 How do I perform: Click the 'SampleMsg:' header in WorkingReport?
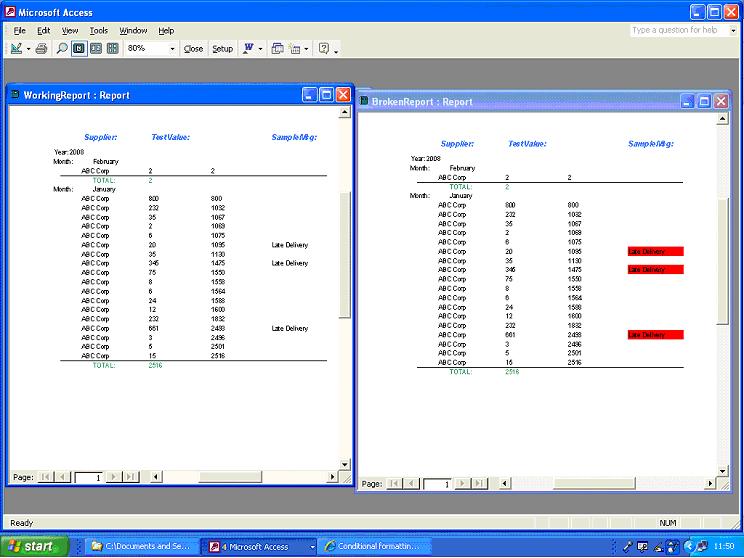point(294,137)
